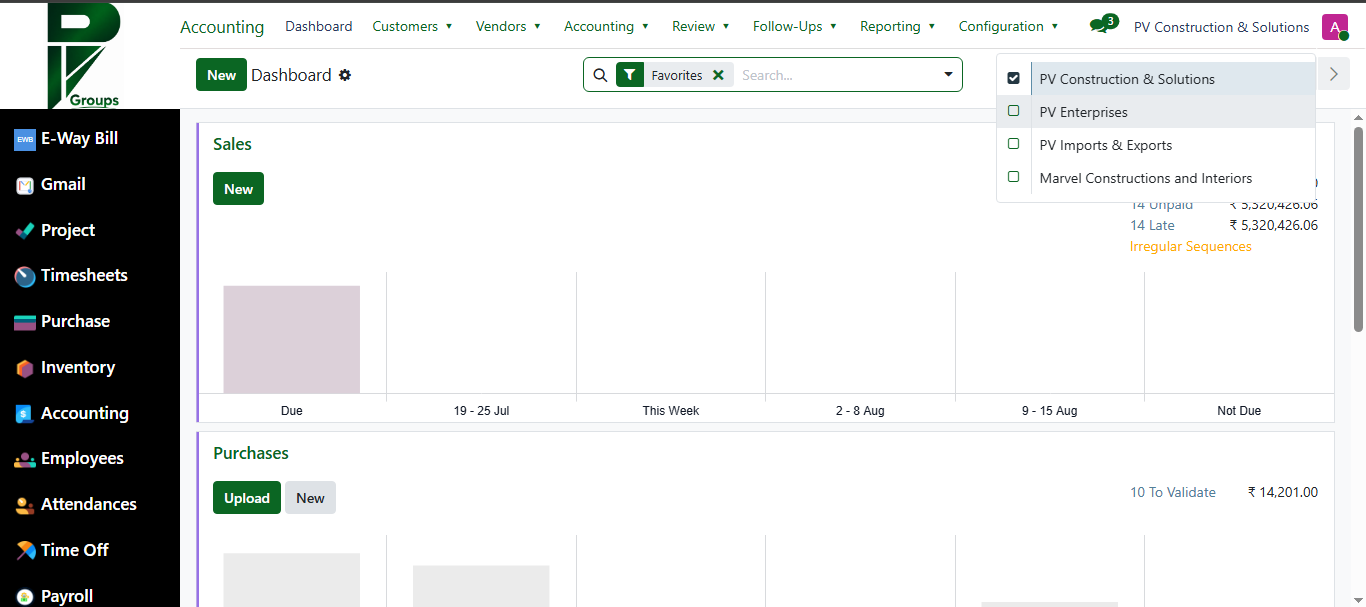The image size is (1366, 607).
Task: Open the Accounting app icon in sidebar
Action: (25, 414)
